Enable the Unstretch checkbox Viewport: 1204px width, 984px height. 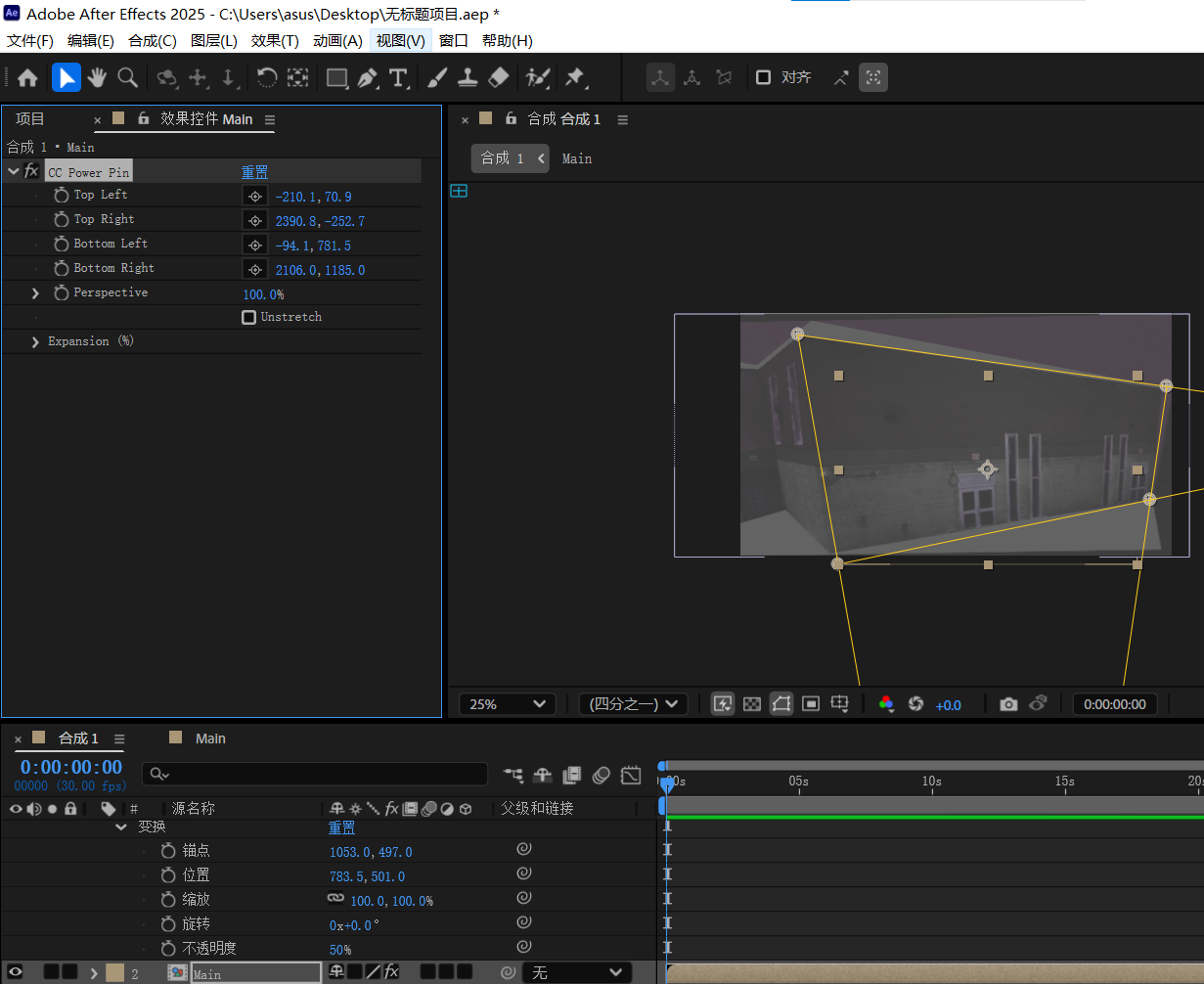coord(249,317)
